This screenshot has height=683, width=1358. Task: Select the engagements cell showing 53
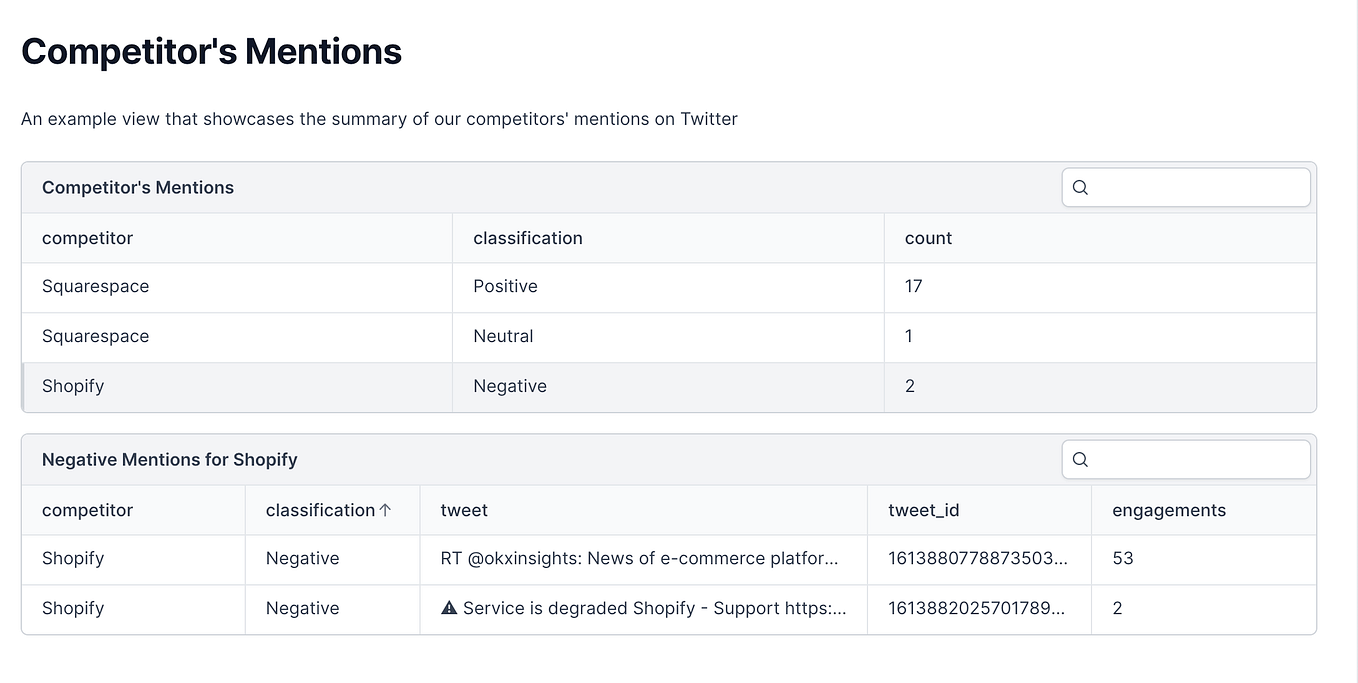(1204, 559)
